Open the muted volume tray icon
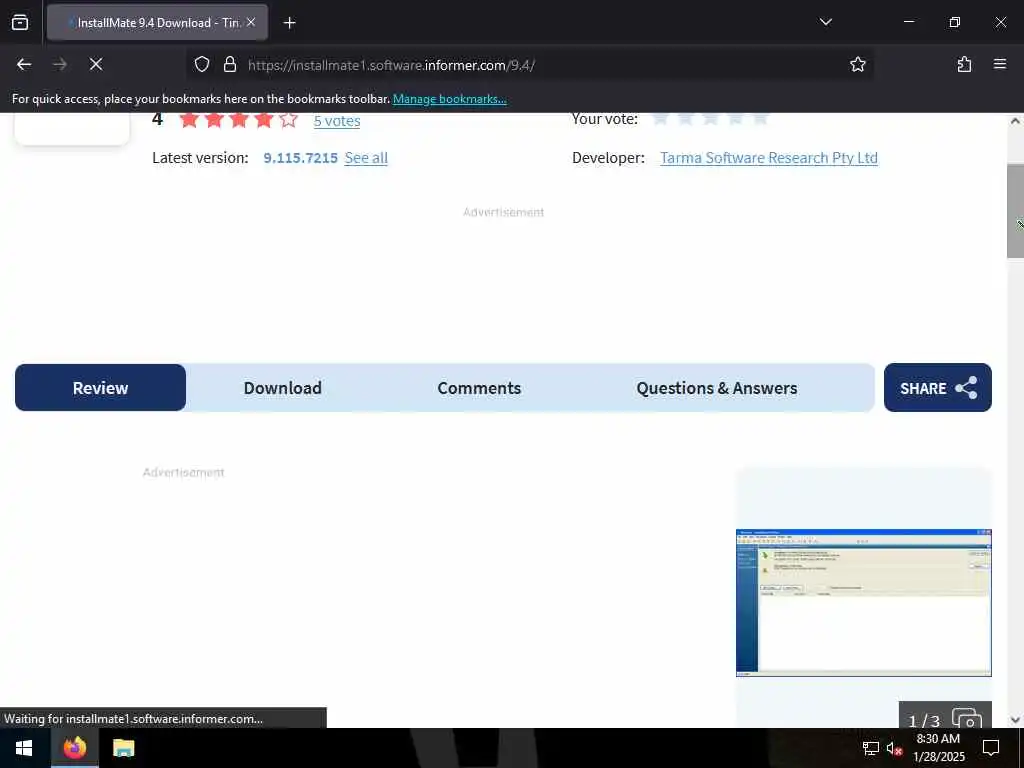 point(894,748)
